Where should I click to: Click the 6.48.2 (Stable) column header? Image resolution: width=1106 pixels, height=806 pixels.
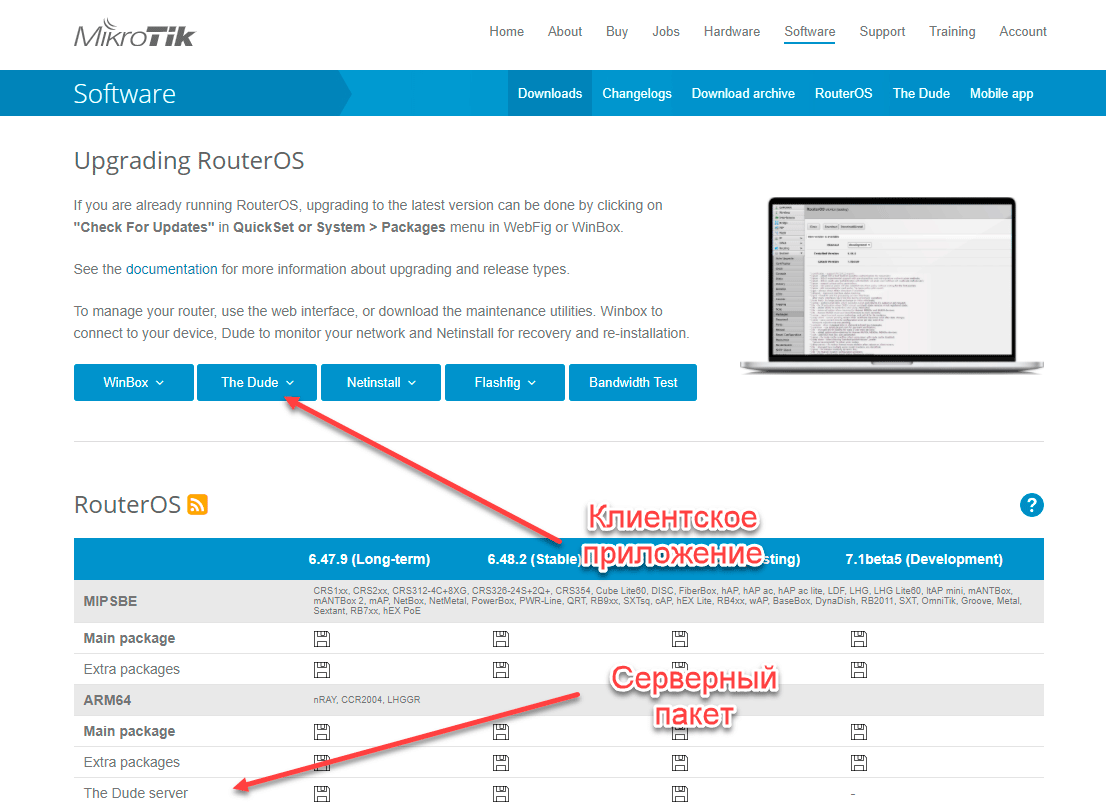click(x=534, y=559)
